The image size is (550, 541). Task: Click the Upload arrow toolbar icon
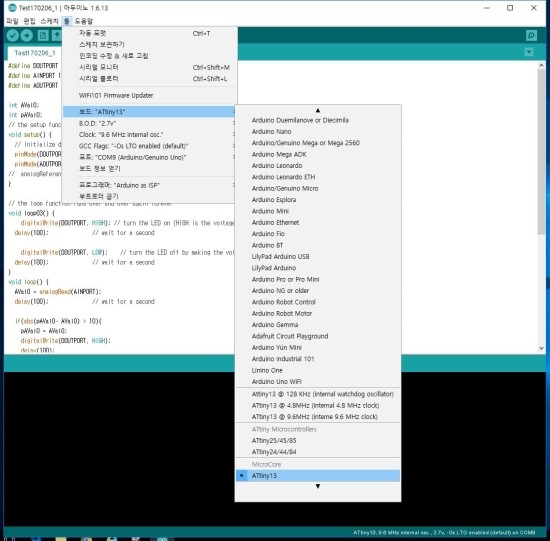[x=27, y=35]
